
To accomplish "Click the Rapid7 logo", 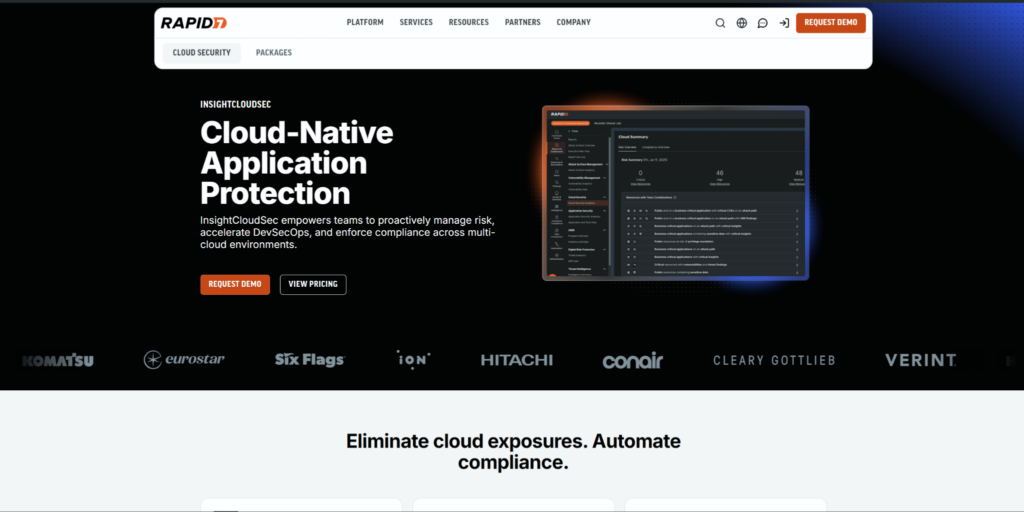I will pyautogui.click(x=193, y=23).
